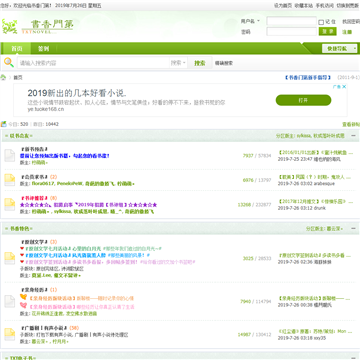This screenshot has height=360, width=360.
Task: Click the statistics icon beside today's count
Action: coord(3,124)
